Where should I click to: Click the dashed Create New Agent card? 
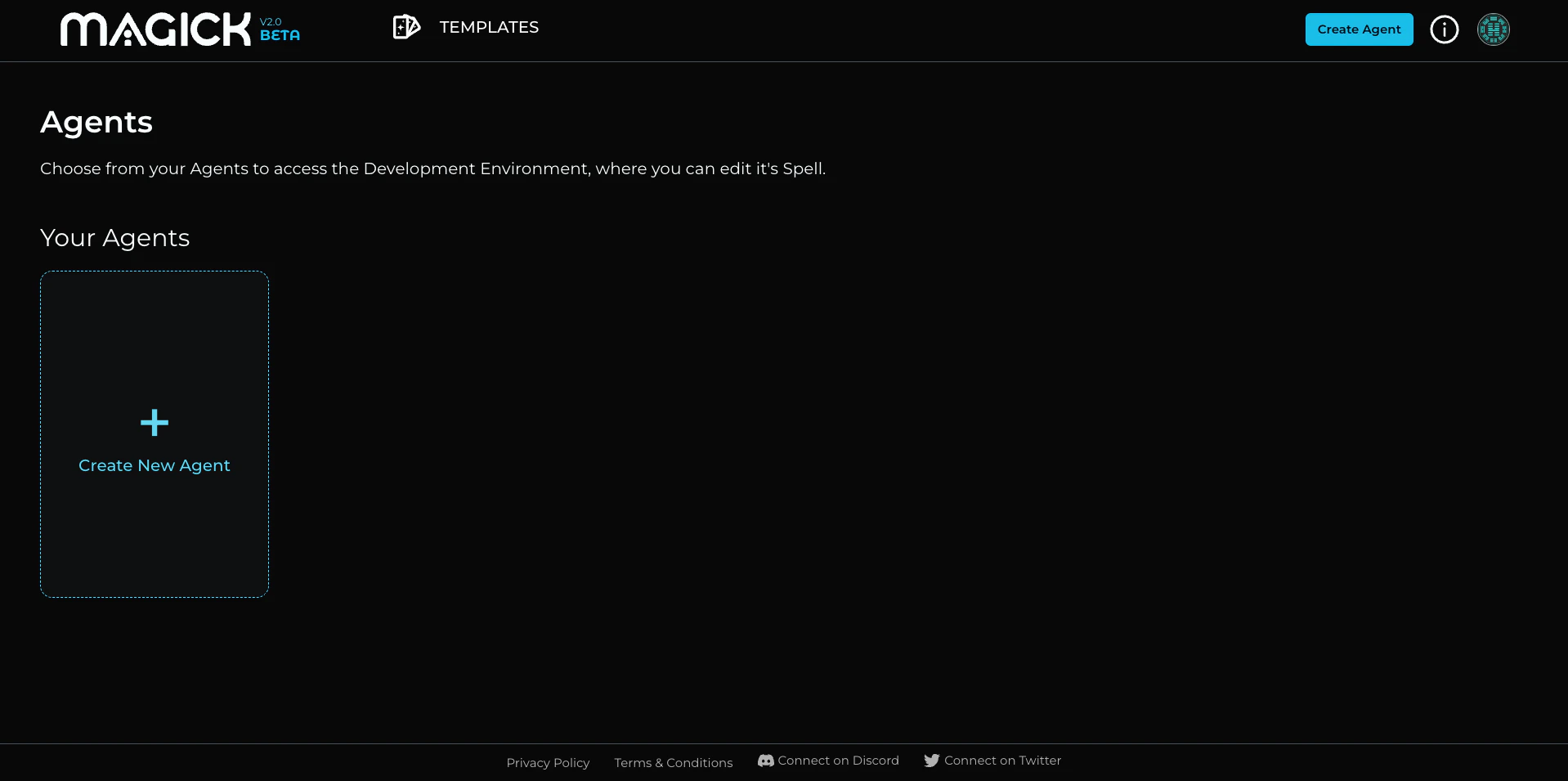tap(154, 433)
